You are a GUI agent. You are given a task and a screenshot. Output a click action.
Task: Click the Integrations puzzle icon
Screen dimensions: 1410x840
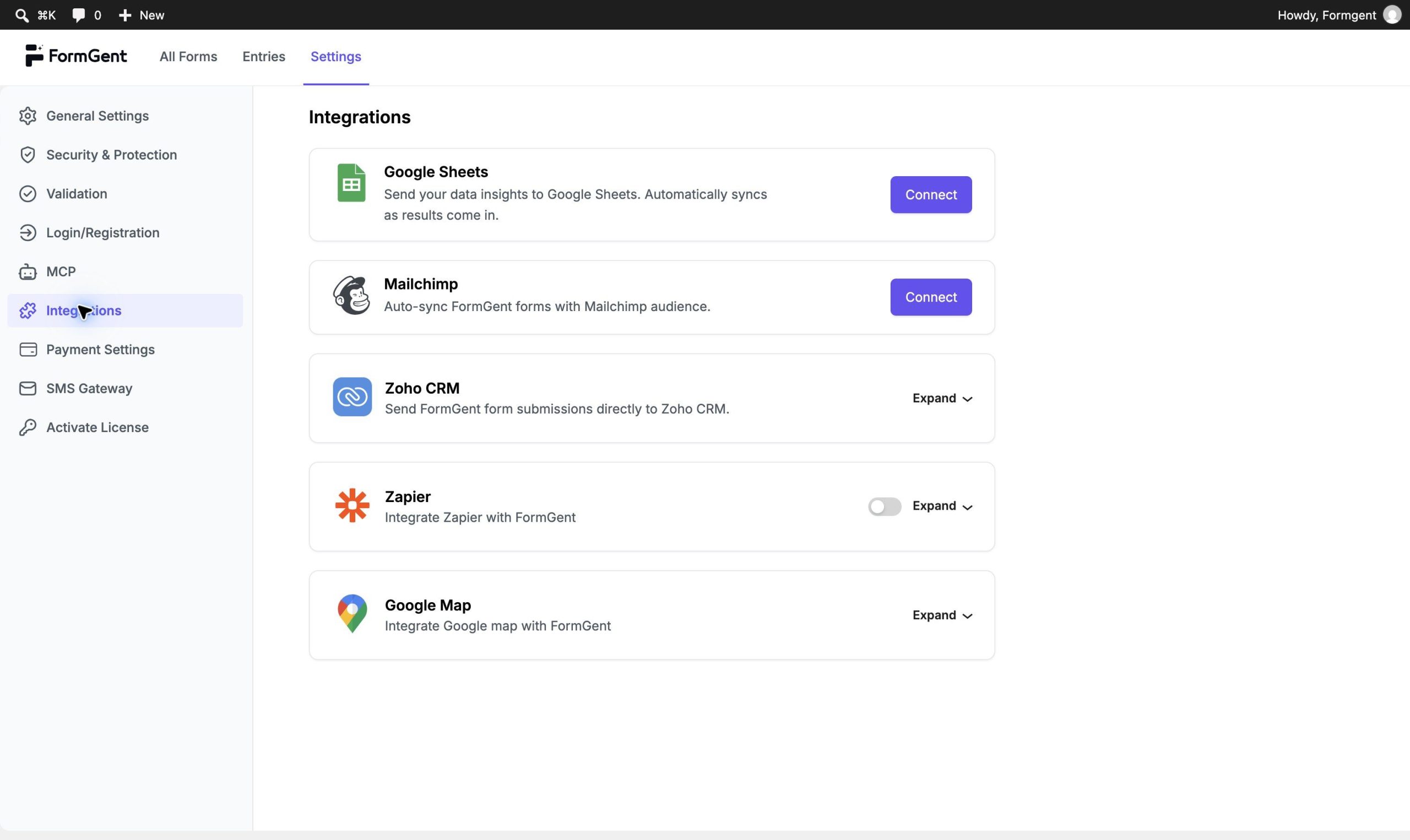(28, 311)
